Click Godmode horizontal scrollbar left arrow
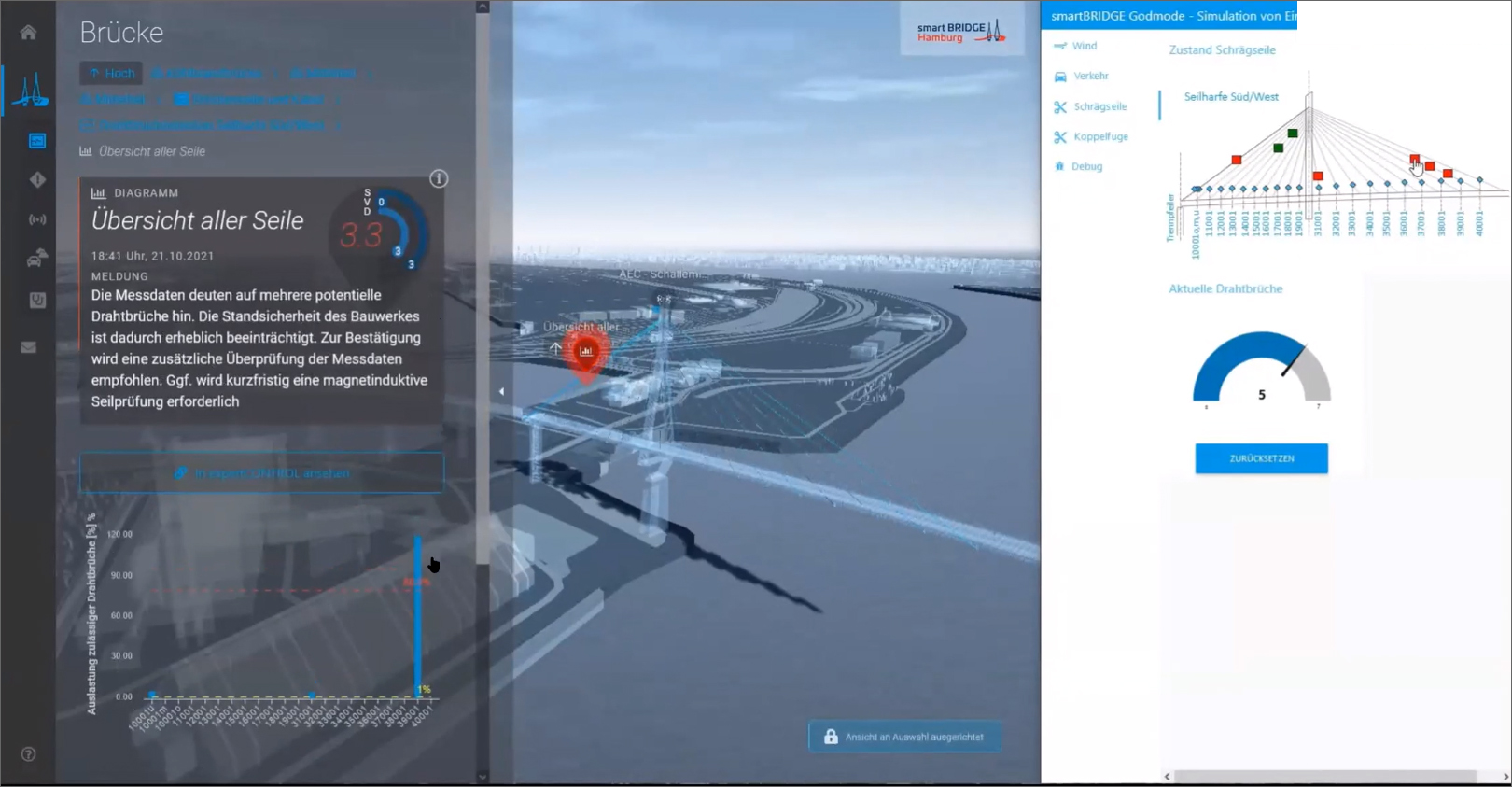 pos(1167,777)
